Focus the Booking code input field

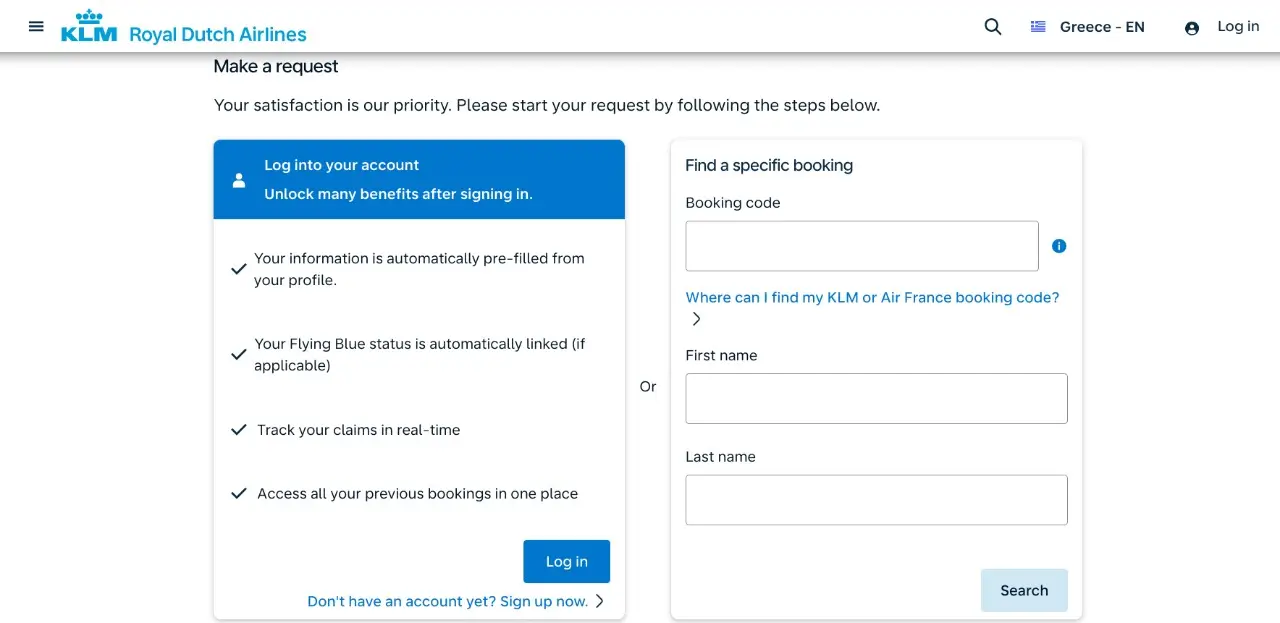pyautogui.click(x=862, y=246)
